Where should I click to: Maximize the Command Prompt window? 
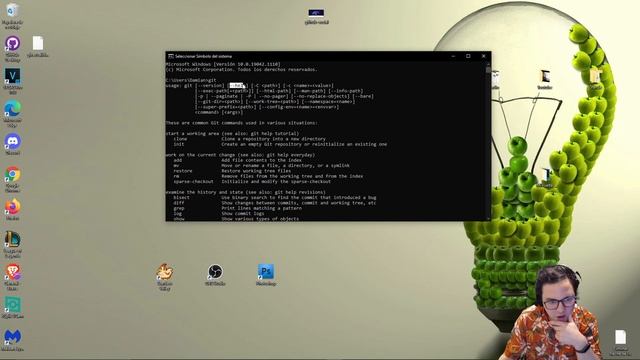pyautogui.click(x=468, y=56)
